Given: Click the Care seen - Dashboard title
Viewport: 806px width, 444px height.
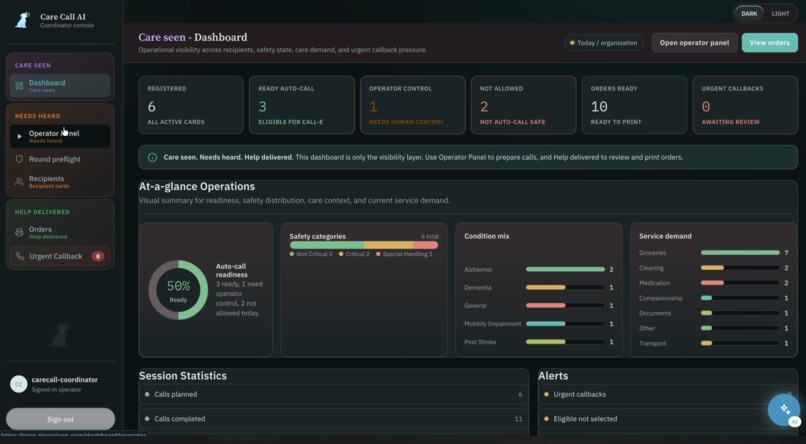Looking at the screenshot, I should click(x=193, y=38).
